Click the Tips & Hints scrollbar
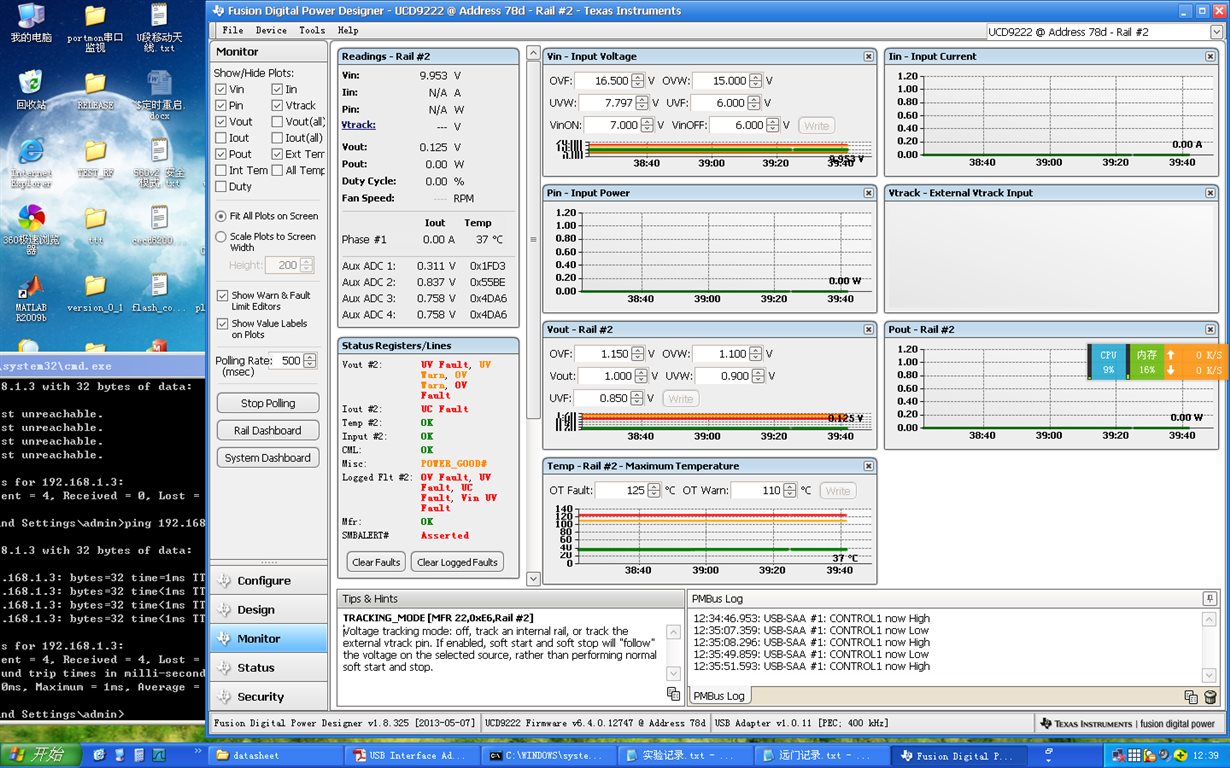 click(x=674, y=653)
